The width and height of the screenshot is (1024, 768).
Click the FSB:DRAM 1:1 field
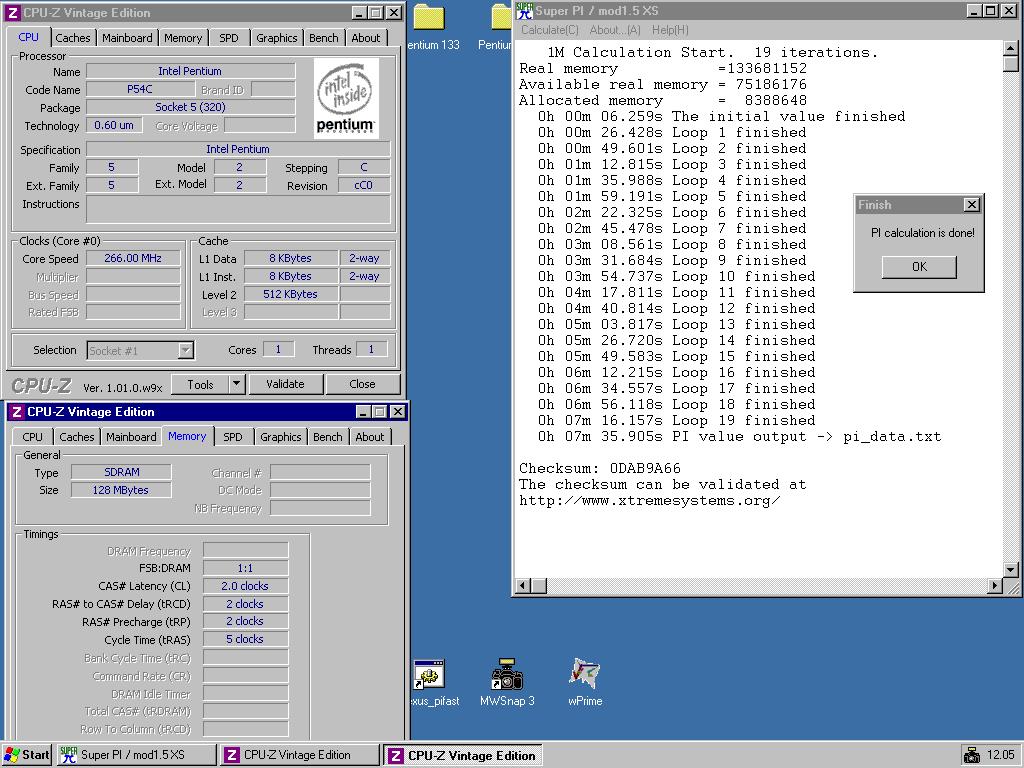tap(245, 568)
